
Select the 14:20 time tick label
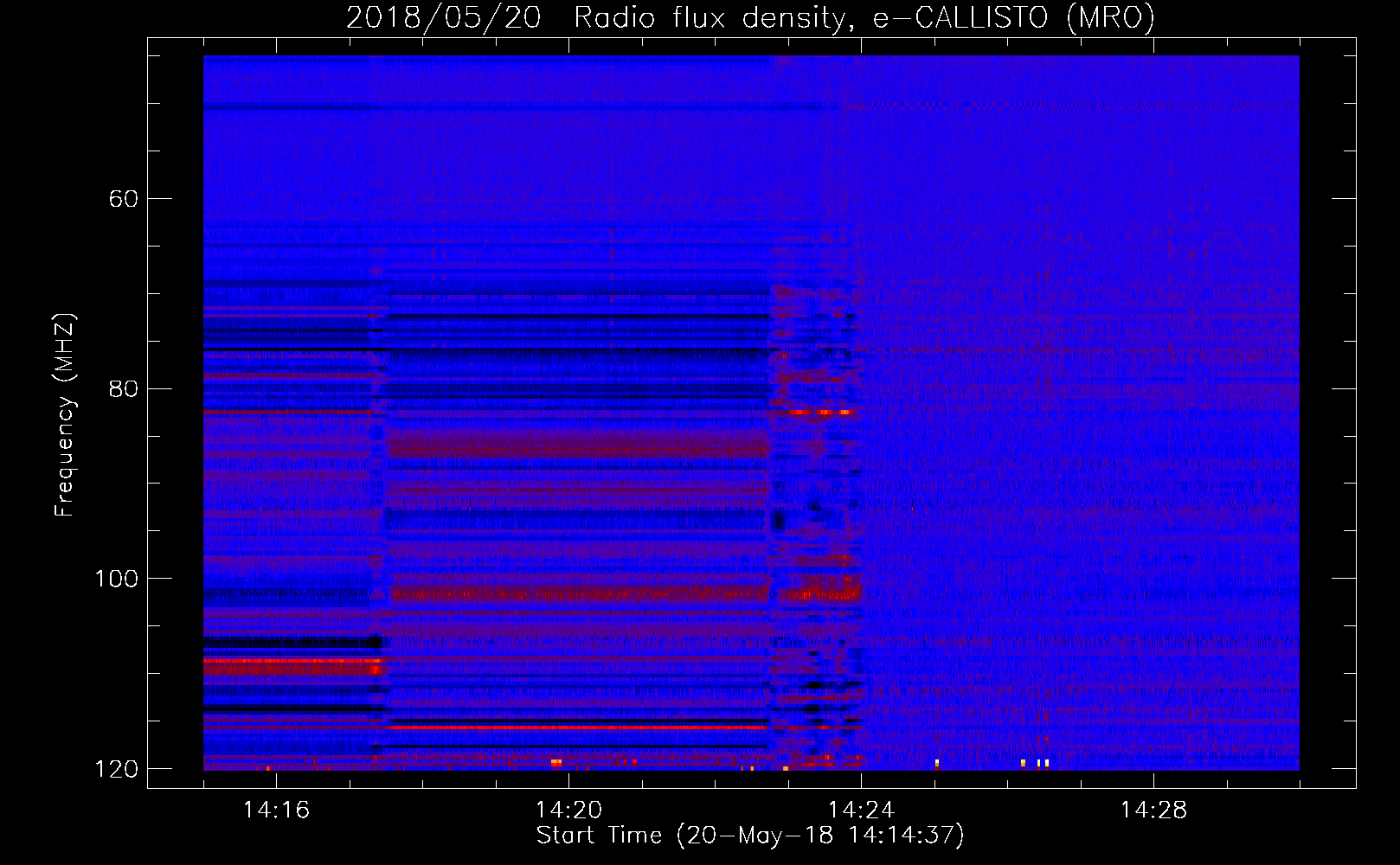pos(568,810)
